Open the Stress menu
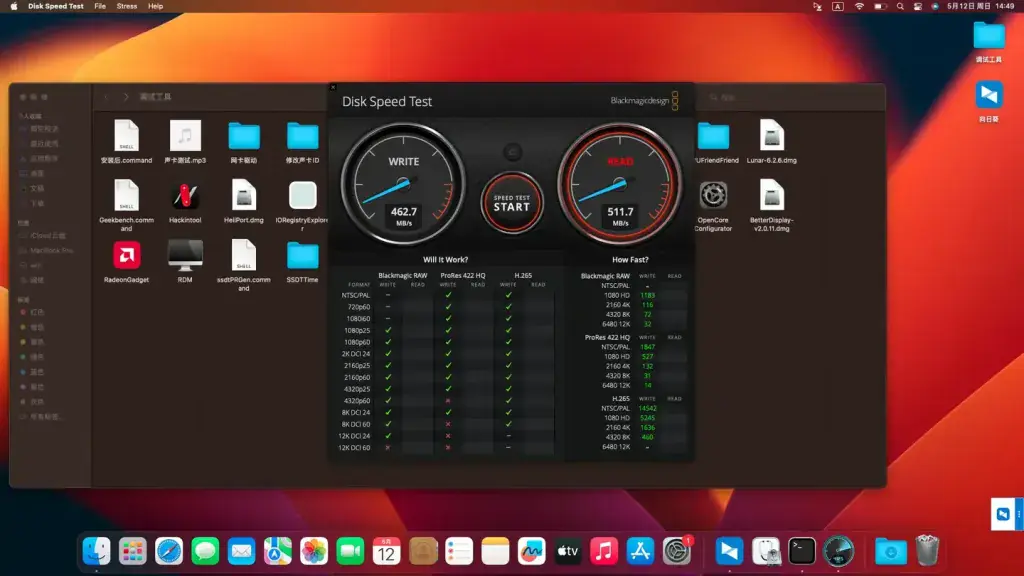This screenshot has width=1024, height=576. [x=127, y=6]
